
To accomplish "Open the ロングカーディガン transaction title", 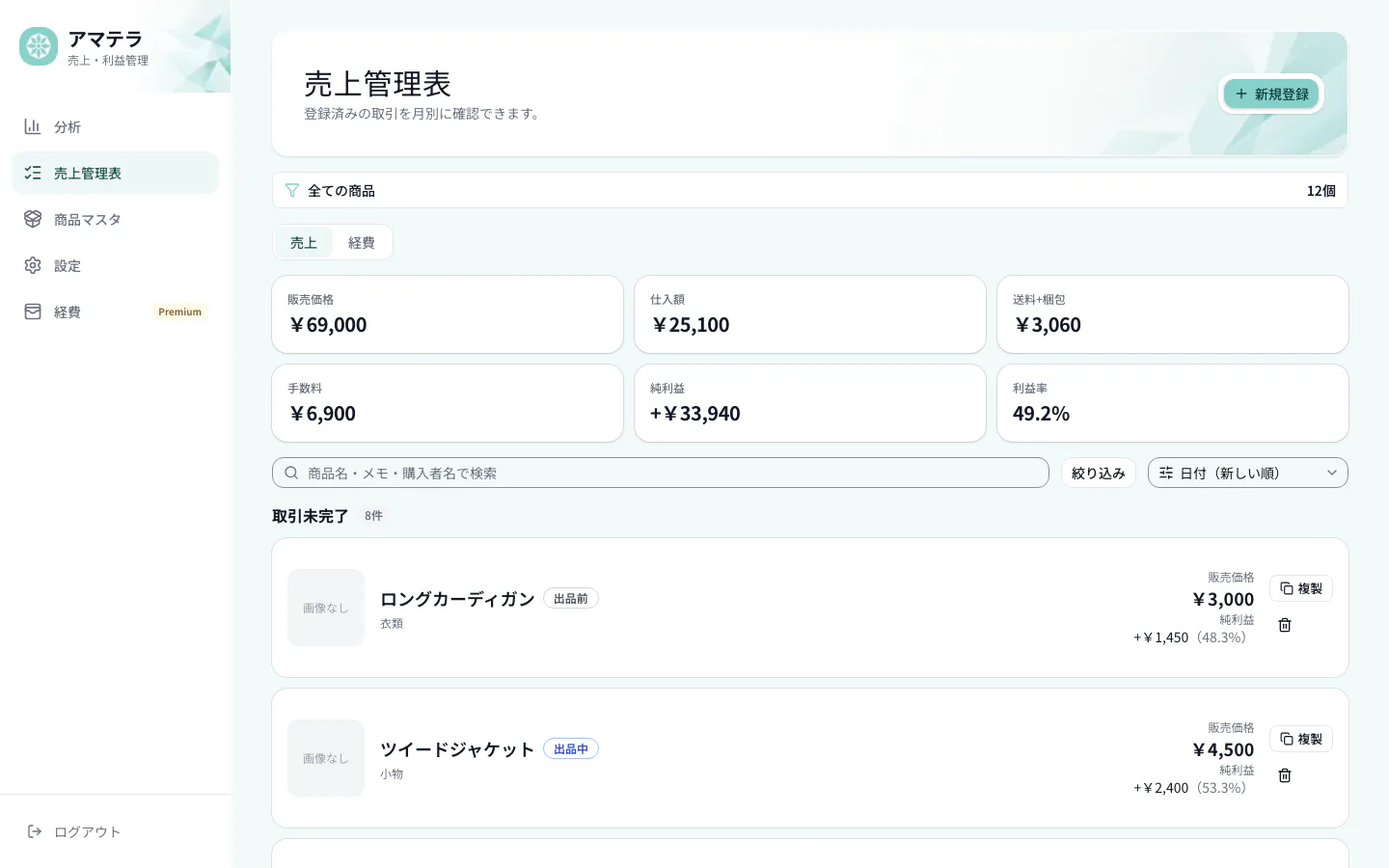I will pyautogui.click(x=457, y=599).
